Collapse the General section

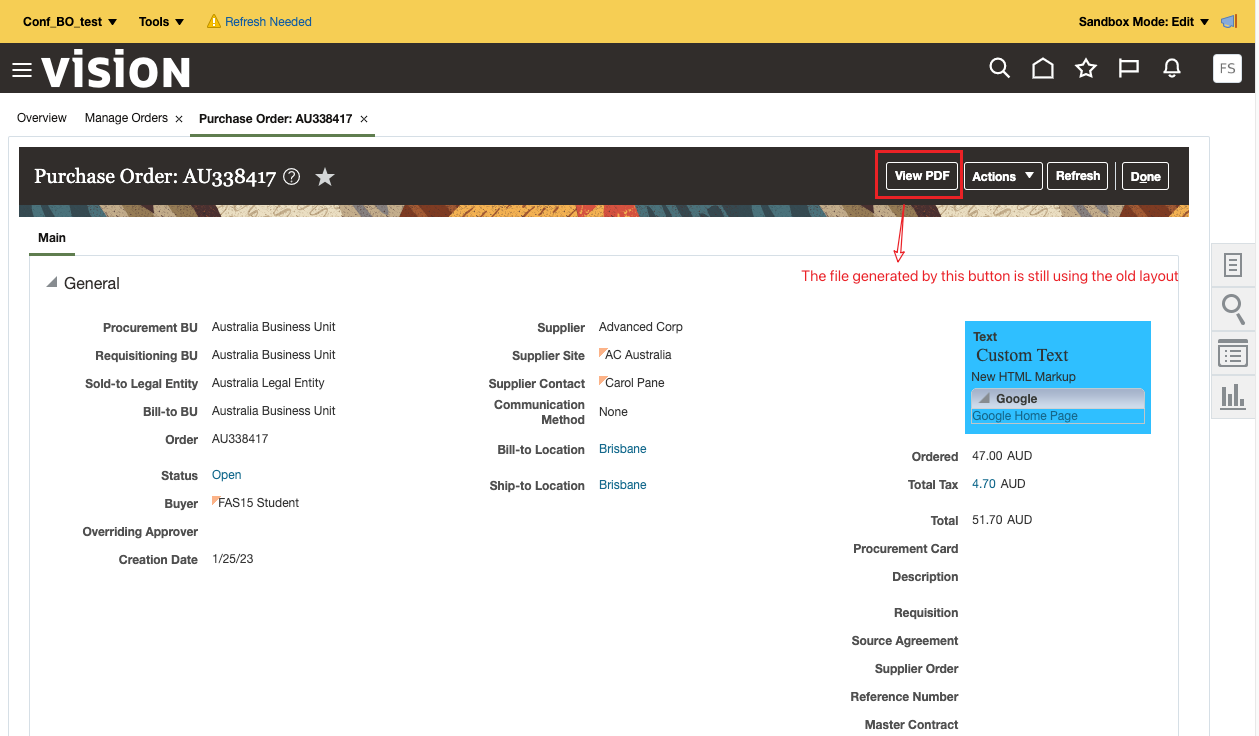pyautogui.click(x=52, y=283)
